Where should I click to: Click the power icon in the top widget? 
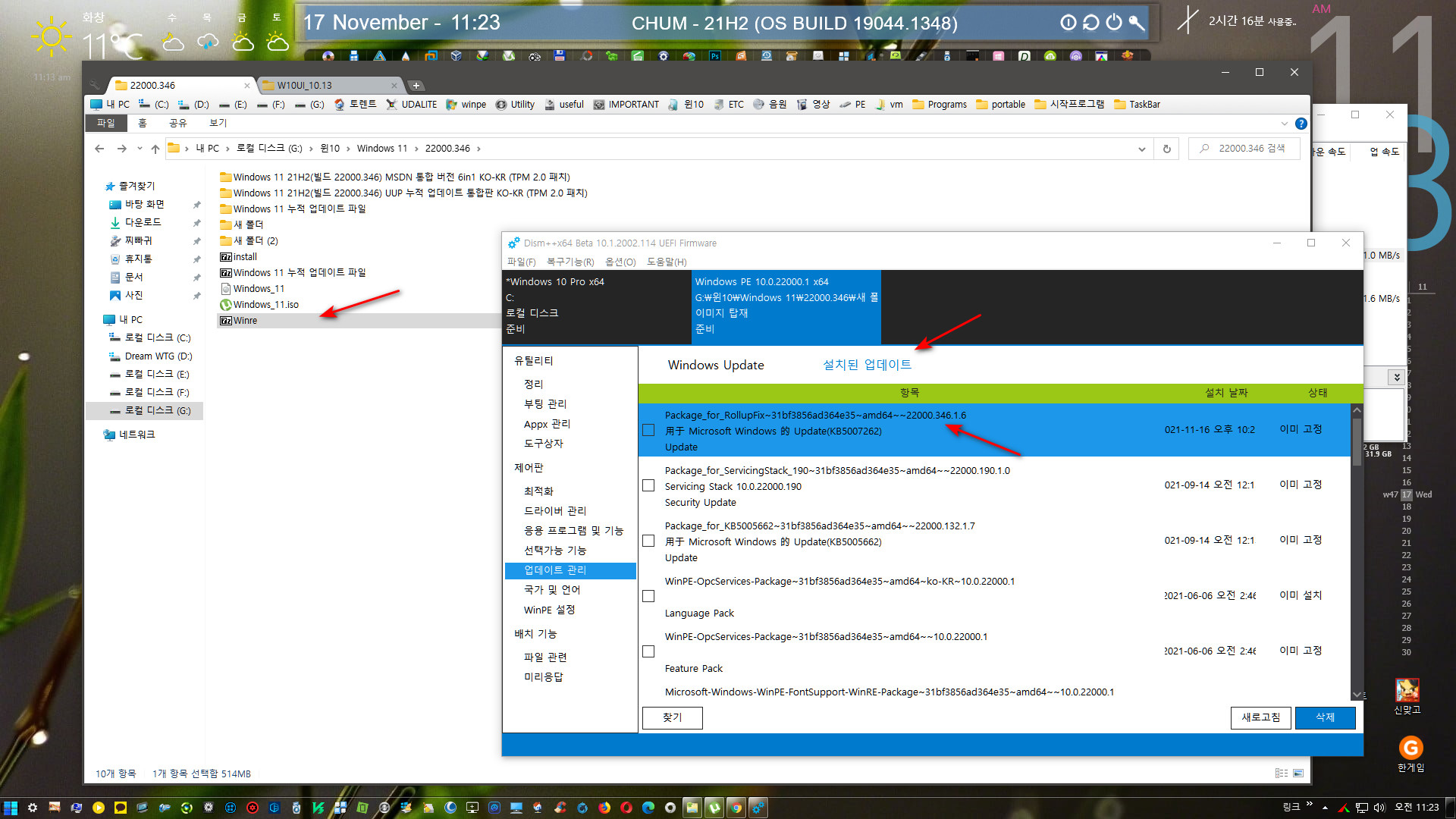1113,22
